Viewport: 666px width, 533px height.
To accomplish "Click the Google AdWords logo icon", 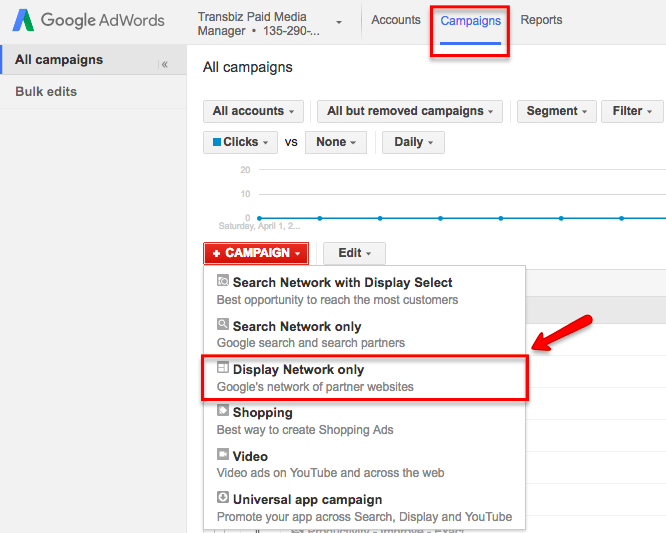I will click(24, 21).
